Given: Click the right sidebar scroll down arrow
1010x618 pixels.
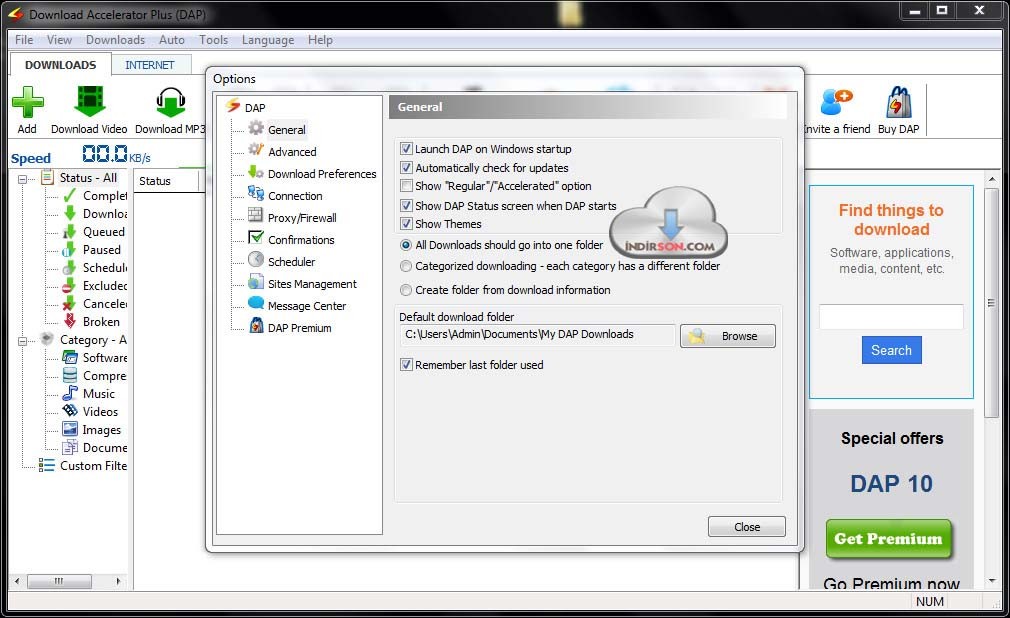Looking at the screenshot, I should (x=991, y=581).
